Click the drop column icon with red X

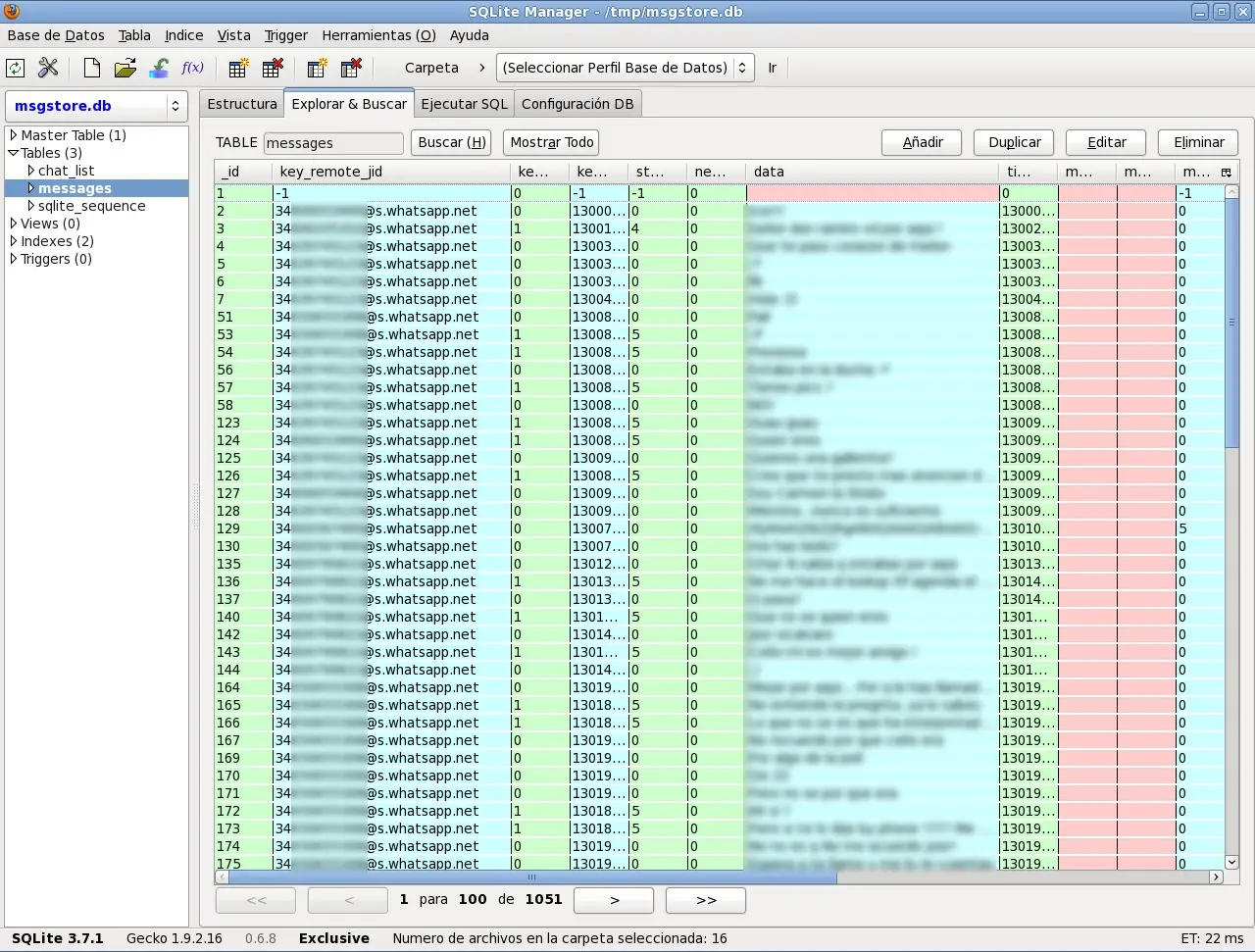click(x=351, y=68)
